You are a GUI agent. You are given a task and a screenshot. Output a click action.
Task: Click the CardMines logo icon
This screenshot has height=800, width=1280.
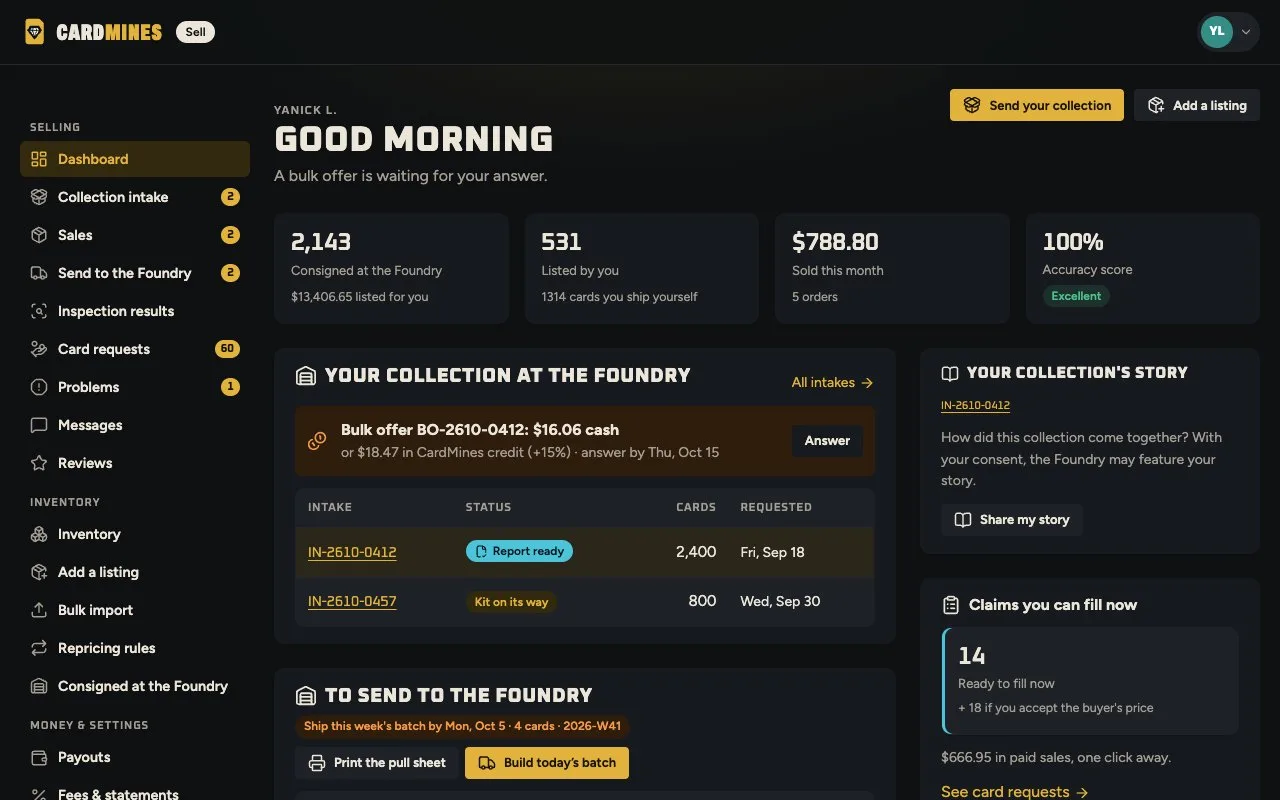[35, 32]
